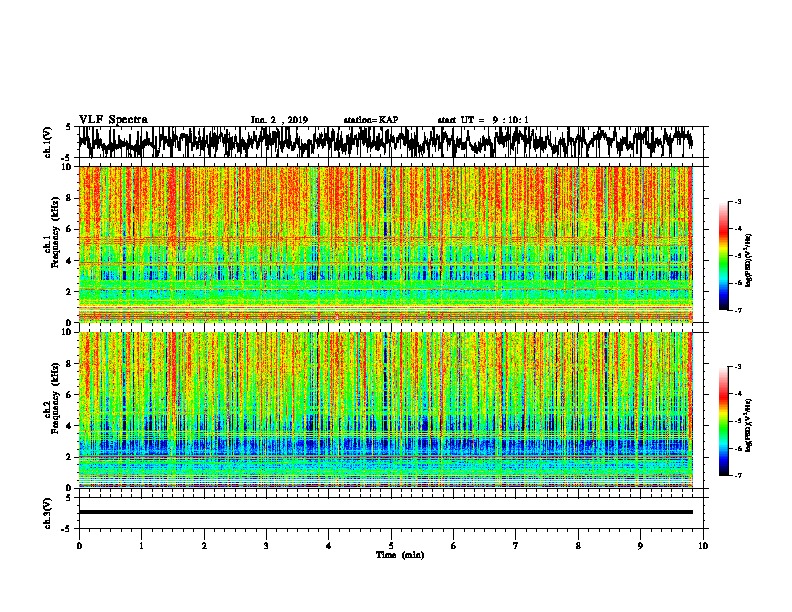The width and height of the screenshot is (792, 612).
Task: Select the ch.2 "Frequency (kHz)" axis label
Action: point(55,398)
